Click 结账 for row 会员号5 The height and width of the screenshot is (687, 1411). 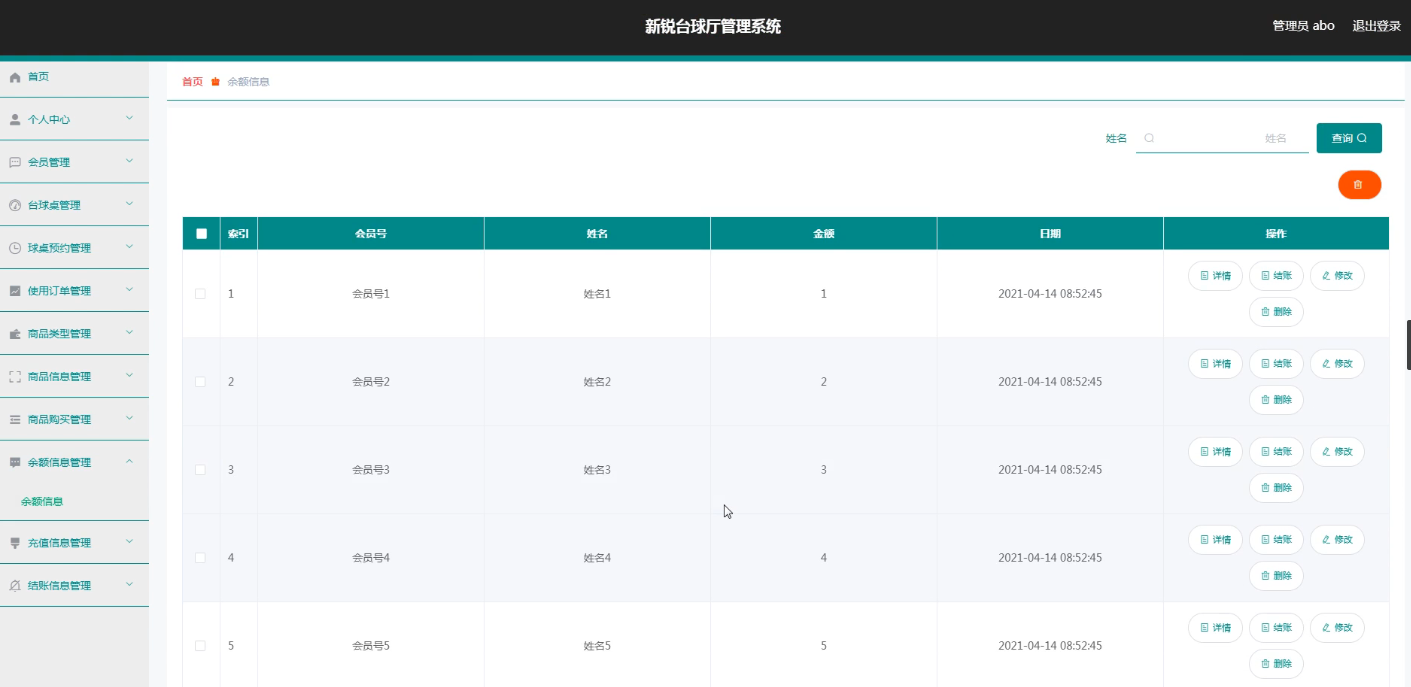coord(1276,628)
